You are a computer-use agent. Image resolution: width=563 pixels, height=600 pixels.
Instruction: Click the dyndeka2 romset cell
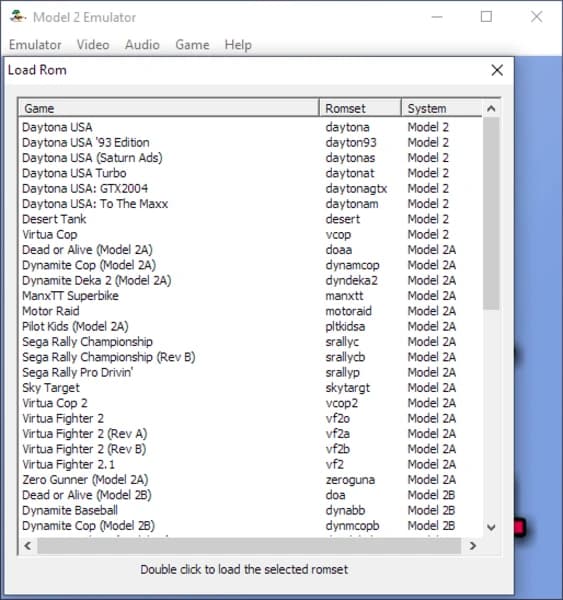pos(351,280)
